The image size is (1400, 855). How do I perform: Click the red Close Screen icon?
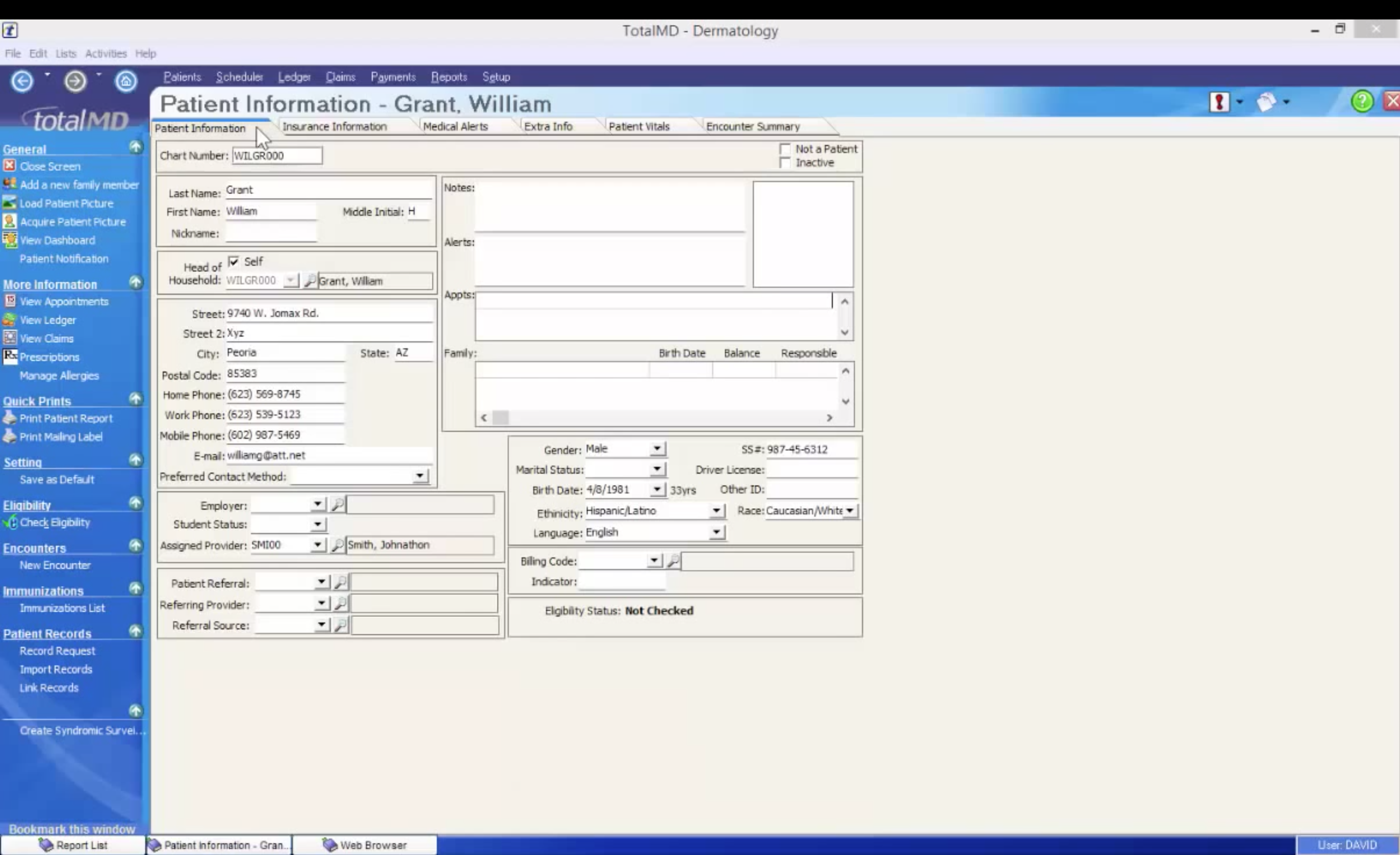click(x=10, y=166)
